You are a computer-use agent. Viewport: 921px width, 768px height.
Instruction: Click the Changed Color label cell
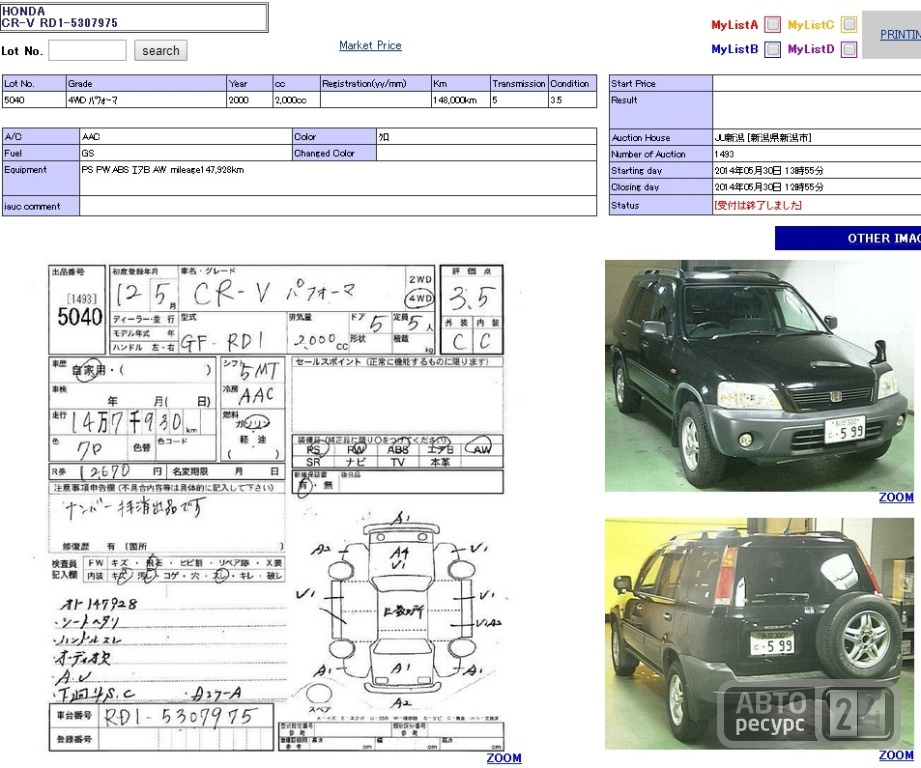(x=334, y=153)
